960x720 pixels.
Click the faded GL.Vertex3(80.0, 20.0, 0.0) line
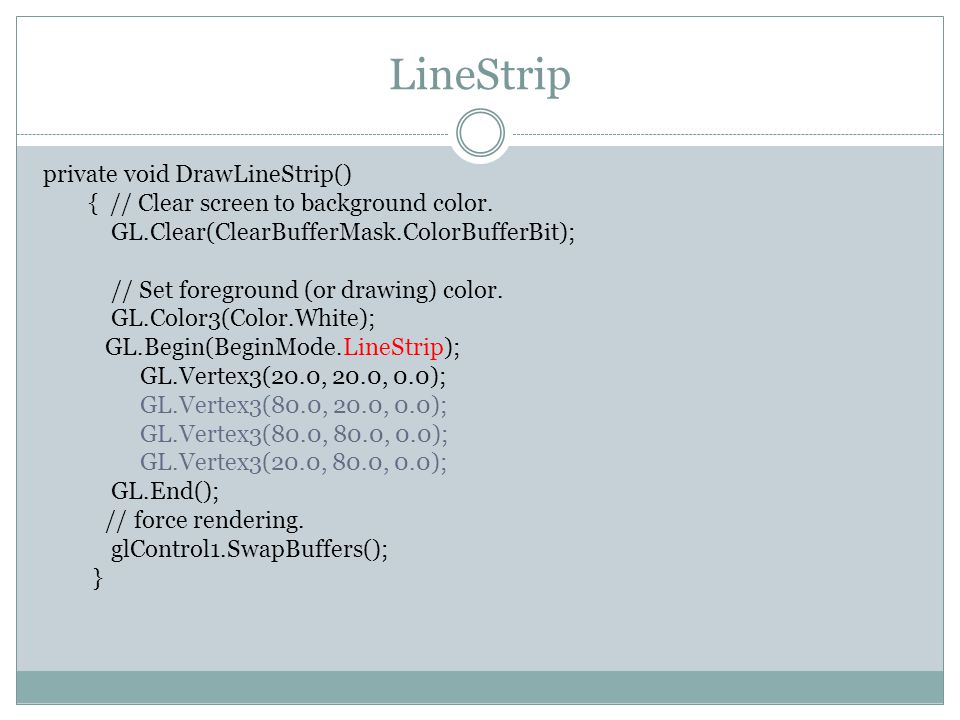click(294, 405)
